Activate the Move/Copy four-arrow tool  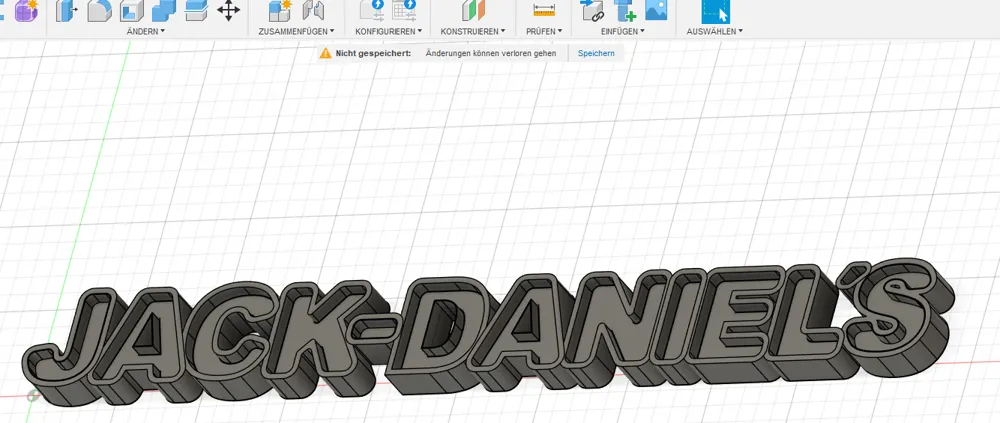[228, 10]
